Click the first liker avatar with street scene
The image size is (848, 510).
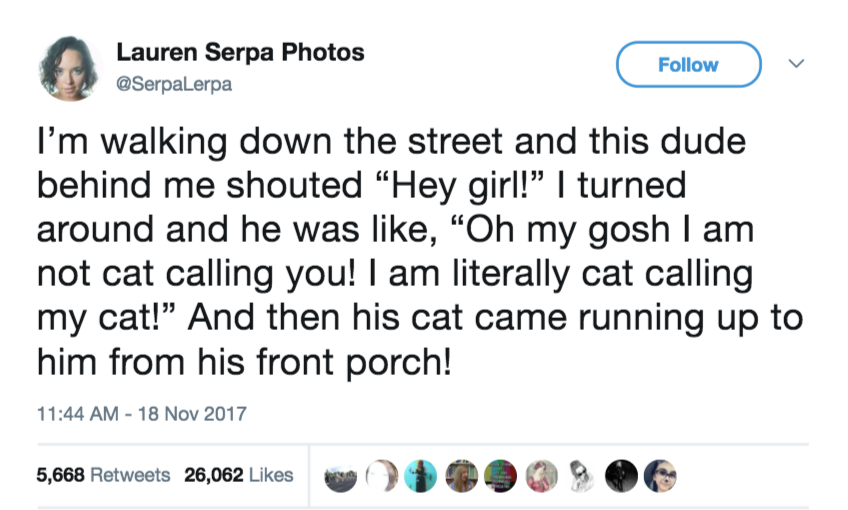[341, 475]
